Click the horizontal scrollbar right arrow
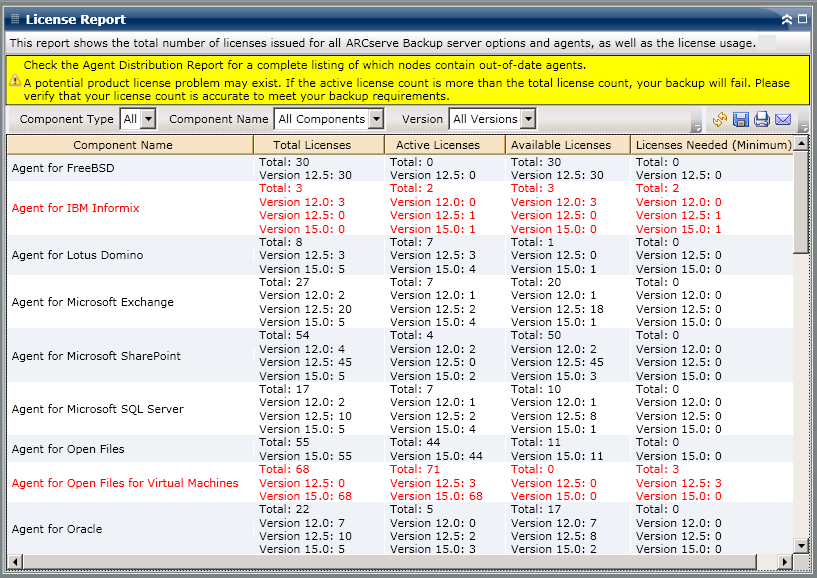Screen dimensions: 817x578 (x=784, y=562)
